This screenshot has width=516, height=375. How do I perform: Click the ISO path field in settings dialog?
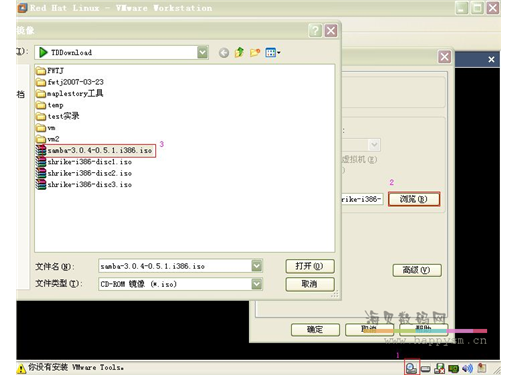362,199
